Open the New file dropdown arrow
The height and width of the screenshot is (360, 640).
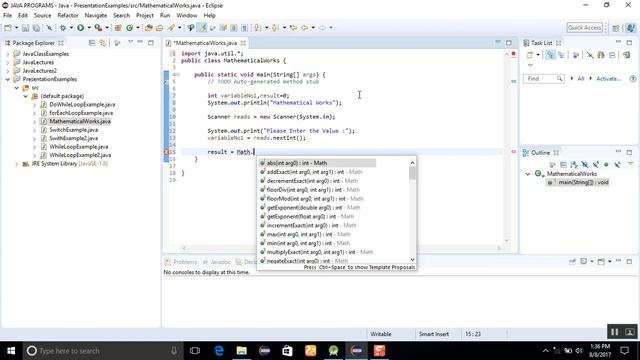pyautogui.click(x=16, y=28)
